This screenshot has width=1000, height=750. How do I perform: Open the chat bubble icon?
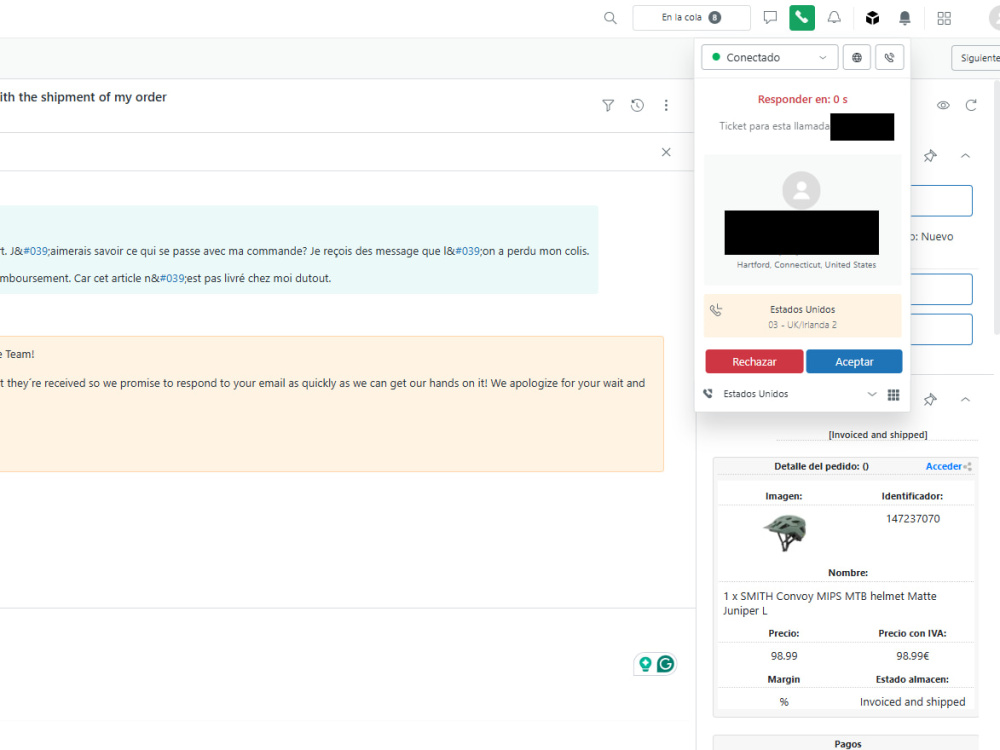coord(770,17)
